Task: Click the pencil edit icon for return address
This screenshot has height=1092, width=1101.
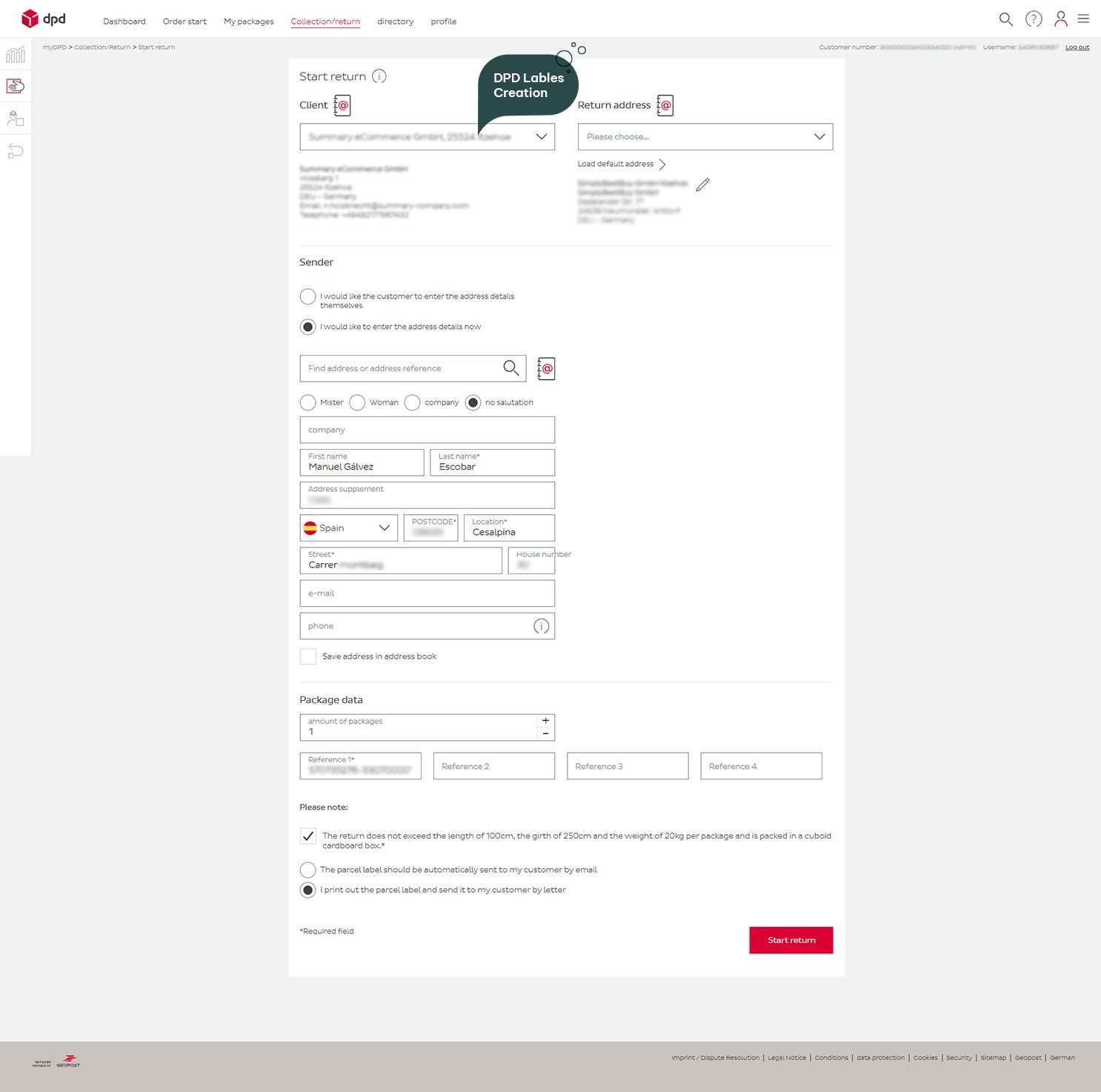Action: (702, 184)
